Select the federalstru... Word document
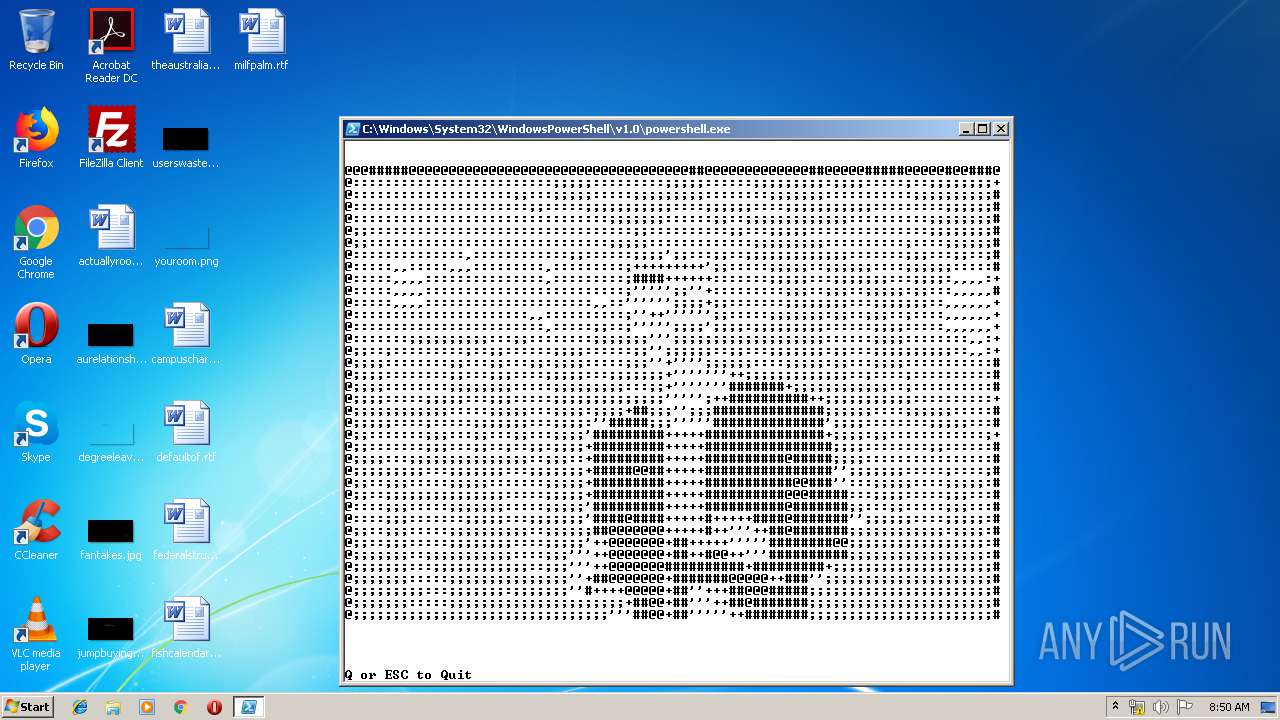This screenshot has width=1280, height=720. tap(186, 530)
